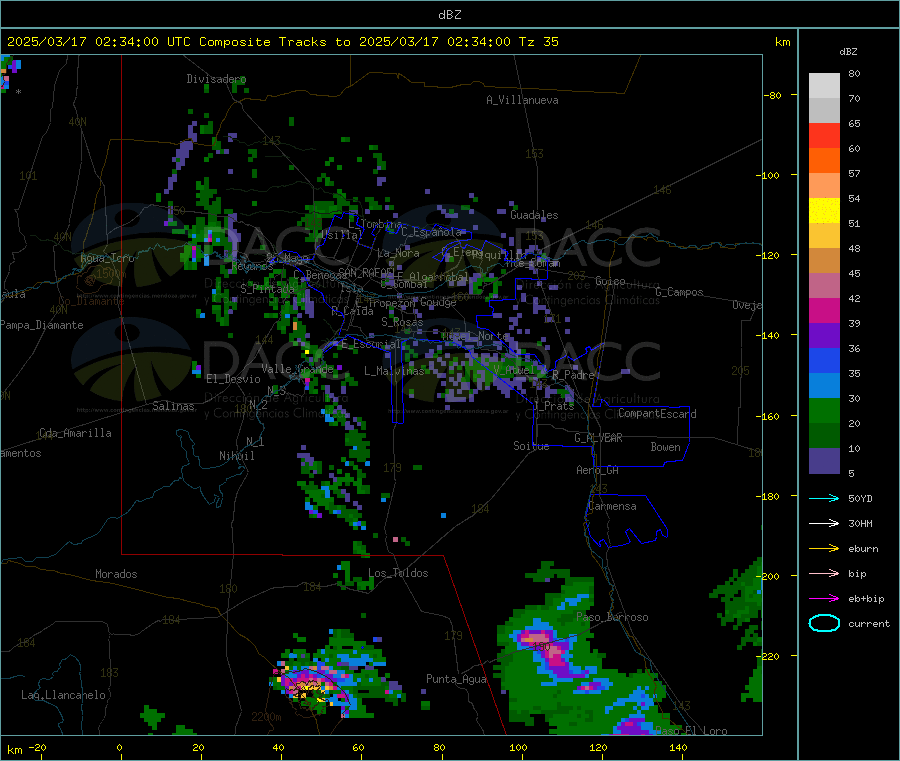Click the 80 dBZ light gray color swatch
Viewport: 900px width, 761px height.
click(x=824, y=86)
